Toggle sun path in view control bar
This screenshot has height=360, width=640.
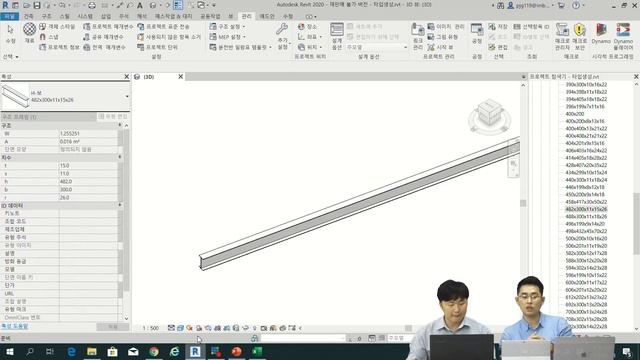[x=189, y=328]
